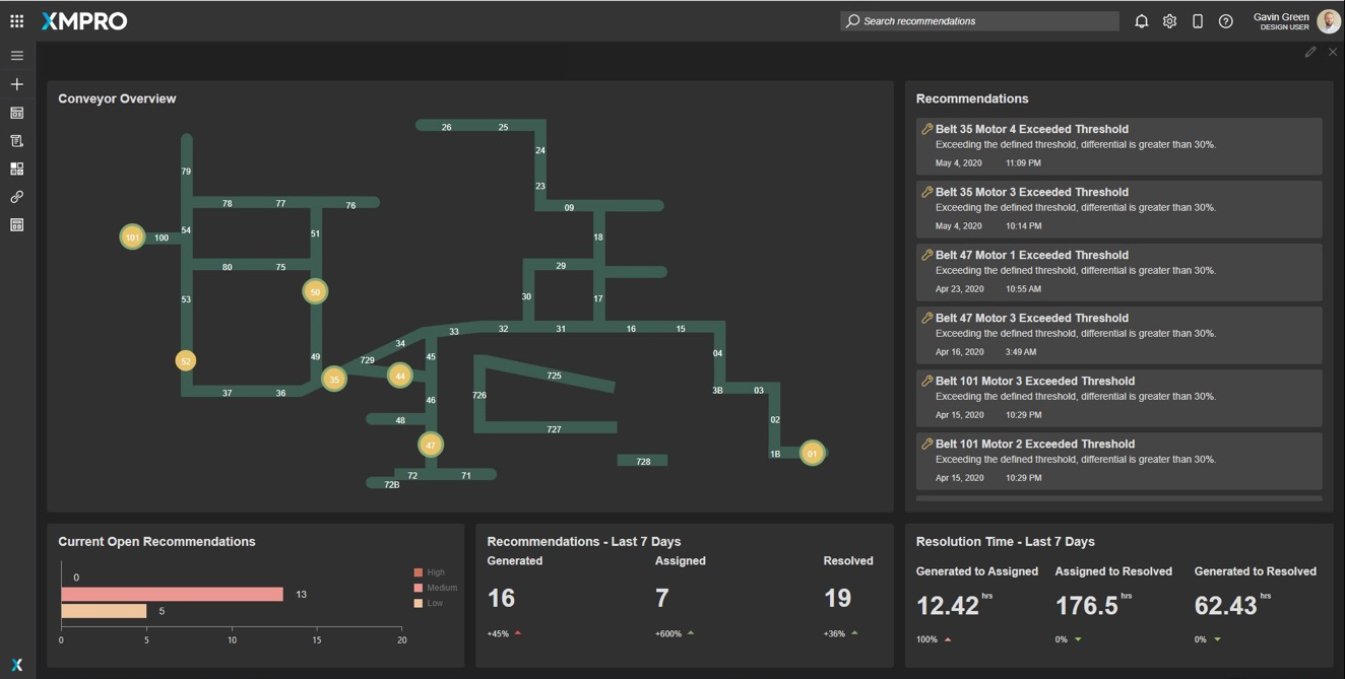The height and width of the screenshot is (679, 1345).
Task: Toggle the Medium series in chart legend
Action: (x=419, y=588)
